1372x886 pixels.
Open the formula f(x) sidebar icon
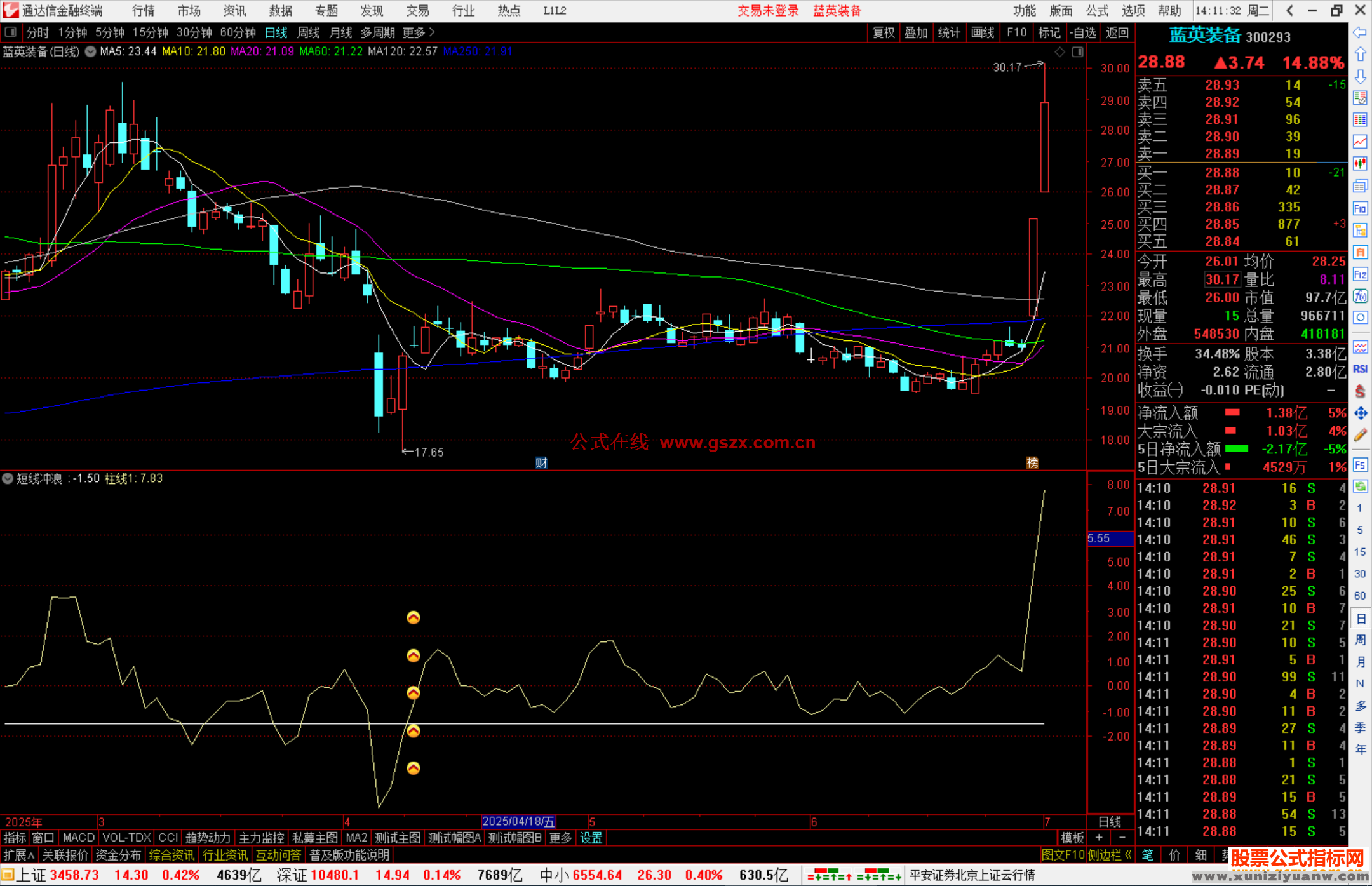click(1360, 296)
